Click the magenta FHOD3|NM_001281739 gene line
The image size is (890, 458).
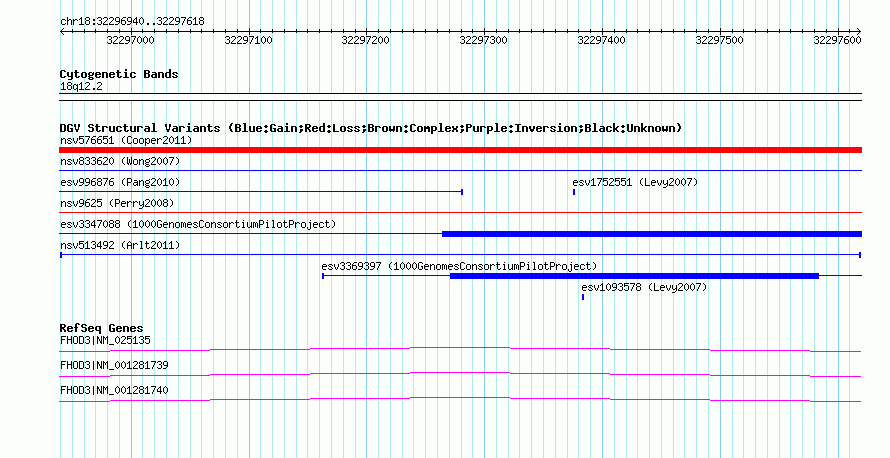pos(460,375)
